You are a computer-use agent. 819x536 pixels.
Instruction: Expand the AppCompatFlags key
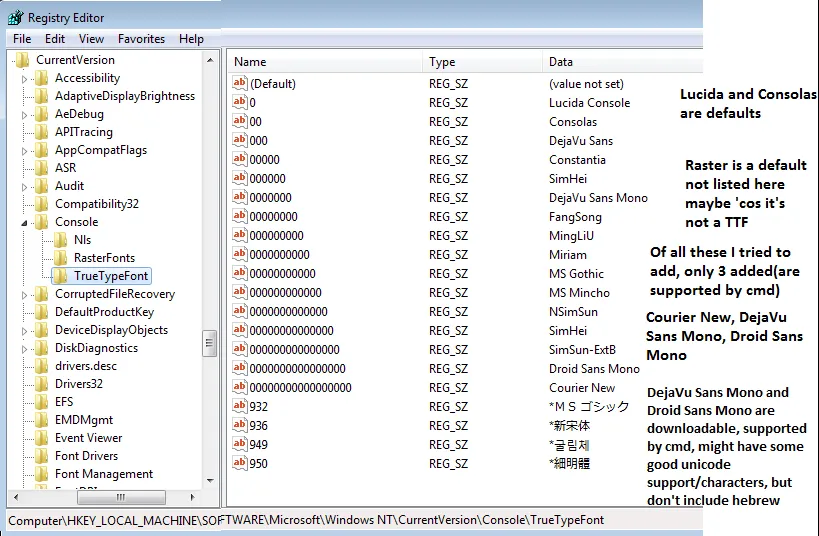pos(24,151)
